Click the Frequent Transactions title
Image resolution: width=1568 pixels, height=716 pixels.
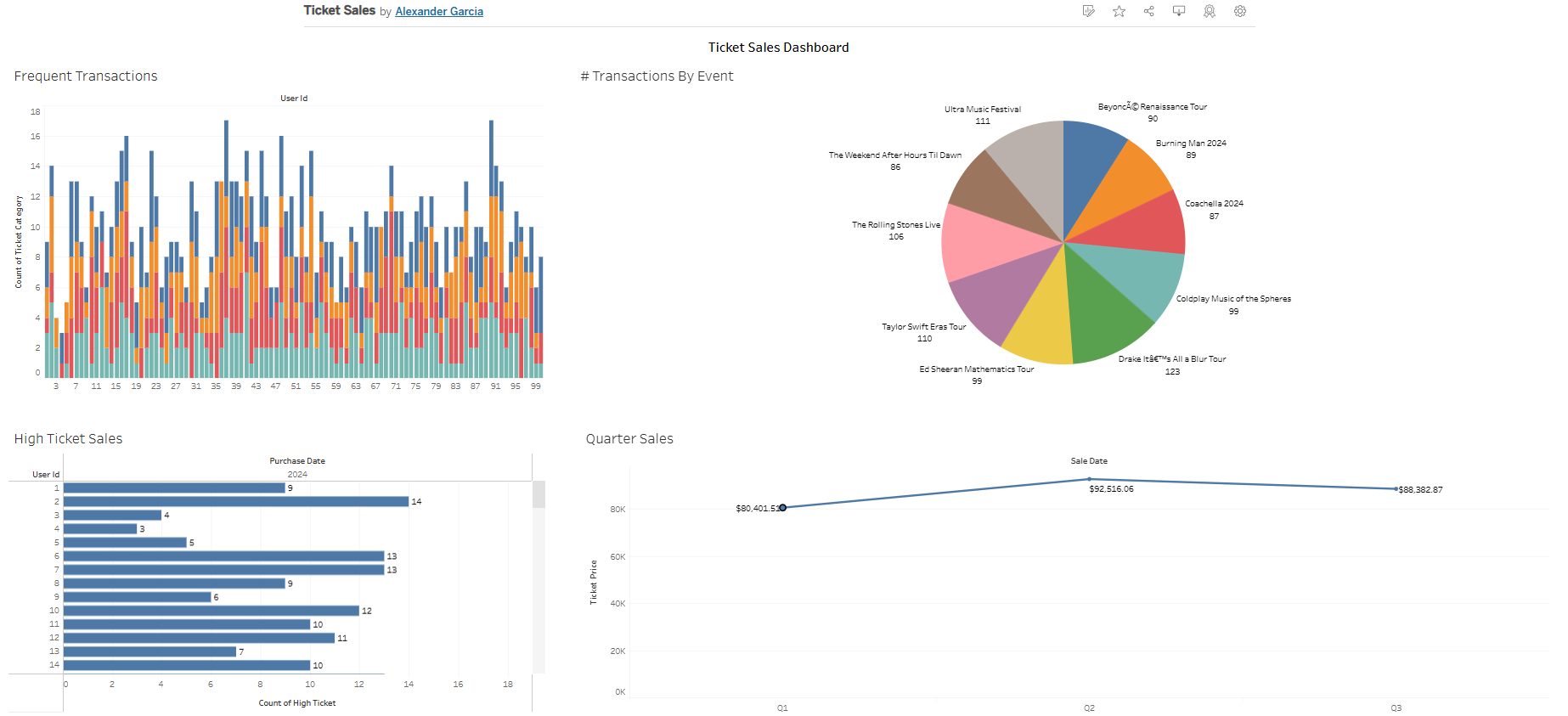coord(86,76)
